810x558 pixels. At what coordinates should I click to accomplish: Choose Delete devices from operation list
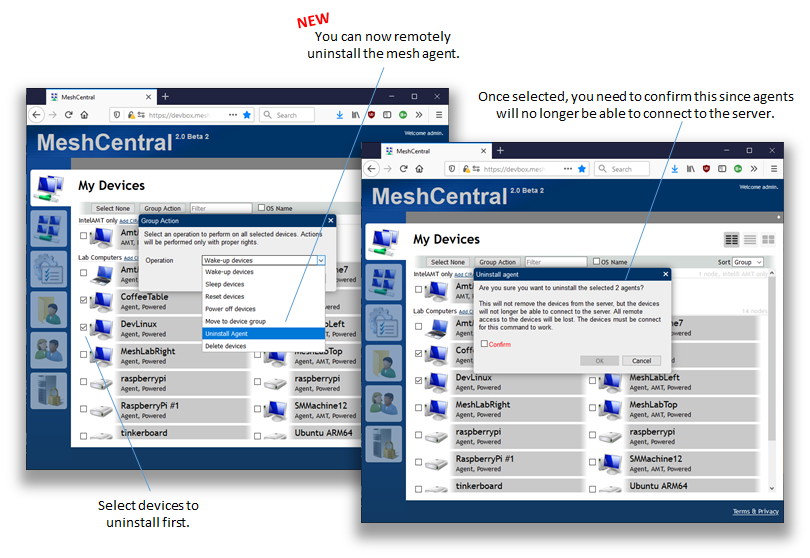pos(263,346)
